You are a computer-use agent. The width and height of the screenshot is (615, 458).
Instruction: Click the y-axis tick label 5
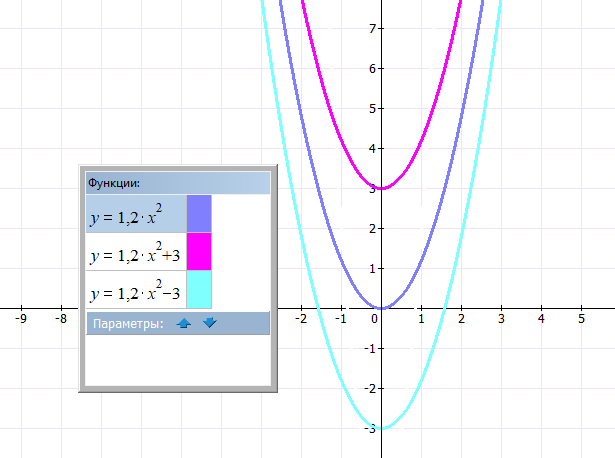371,108
